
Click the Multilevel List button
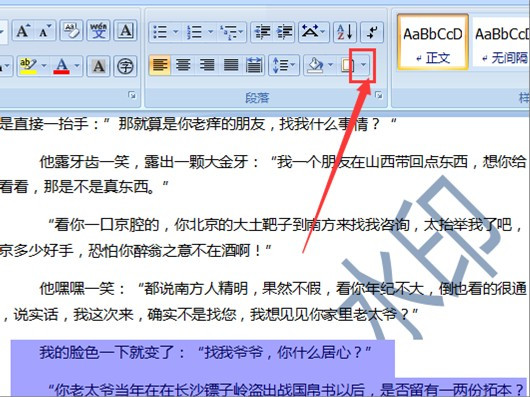tap(227, 32)
